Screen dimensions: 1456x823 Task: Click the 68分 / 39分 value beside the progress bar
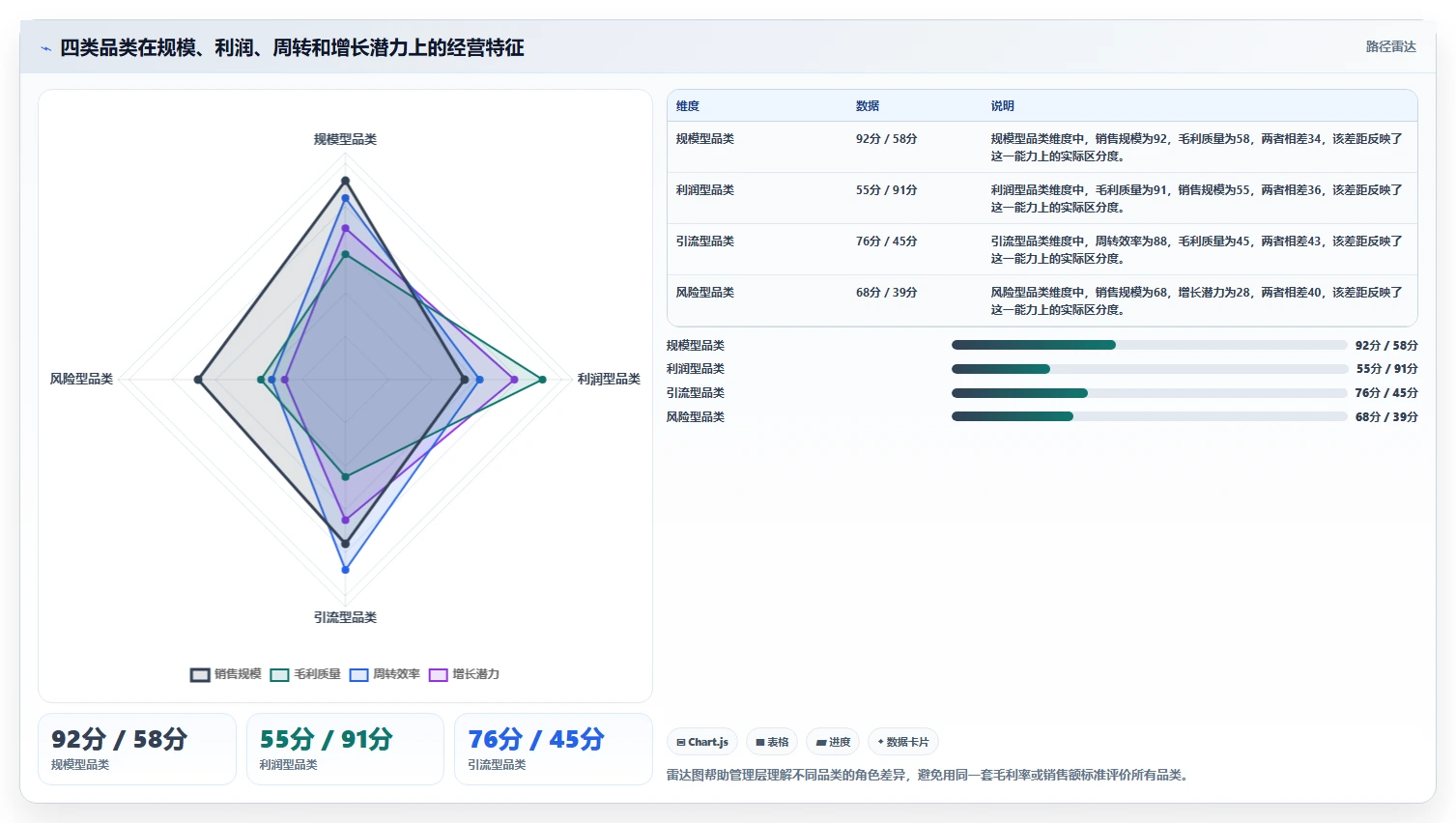tap(1386, 417)
